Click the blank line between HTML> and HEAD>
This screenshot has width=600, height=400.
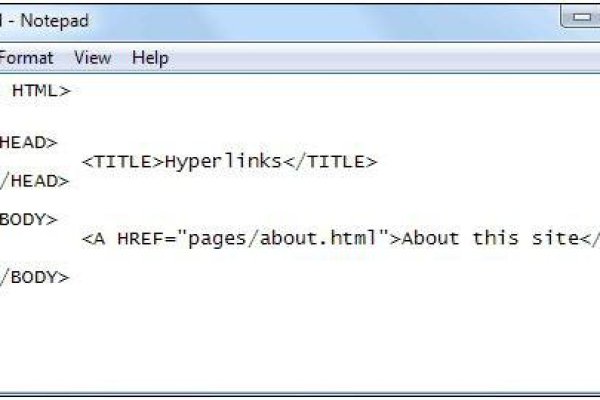click(200, 117)
